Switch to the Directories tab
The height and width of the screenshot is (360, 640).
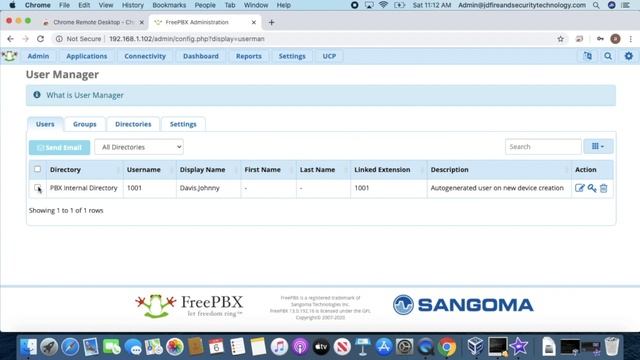coord(133,124)
